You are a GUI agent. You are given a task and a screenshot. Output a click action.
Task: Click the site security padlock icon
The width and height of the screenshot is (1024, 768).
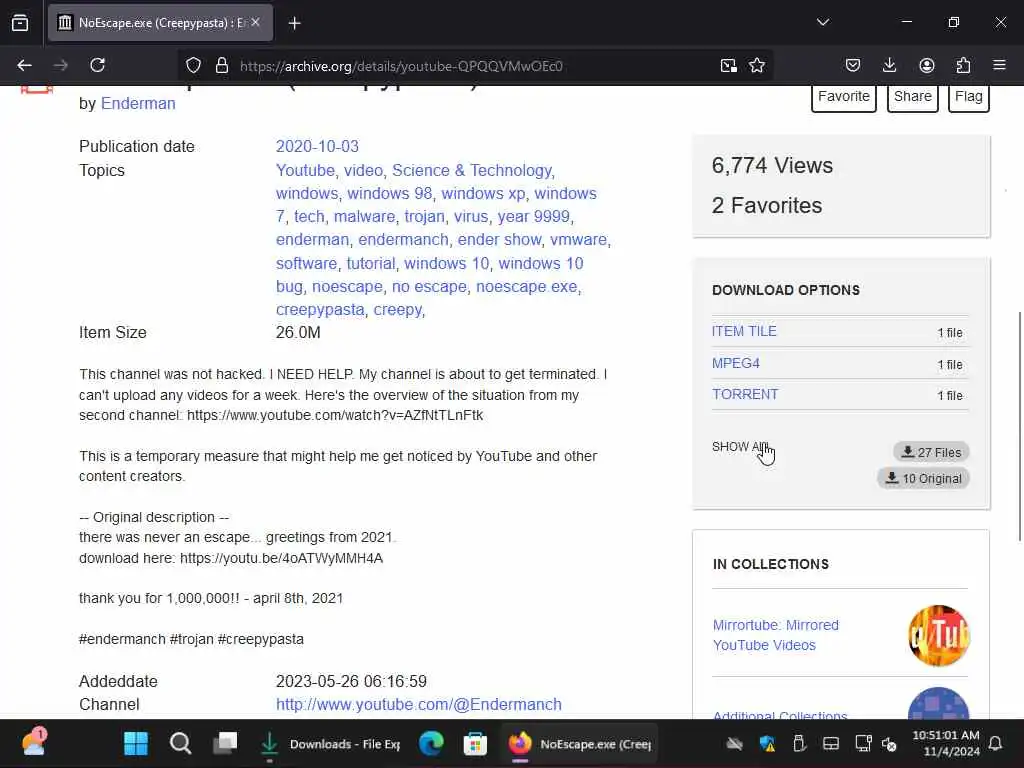point(222,65)
